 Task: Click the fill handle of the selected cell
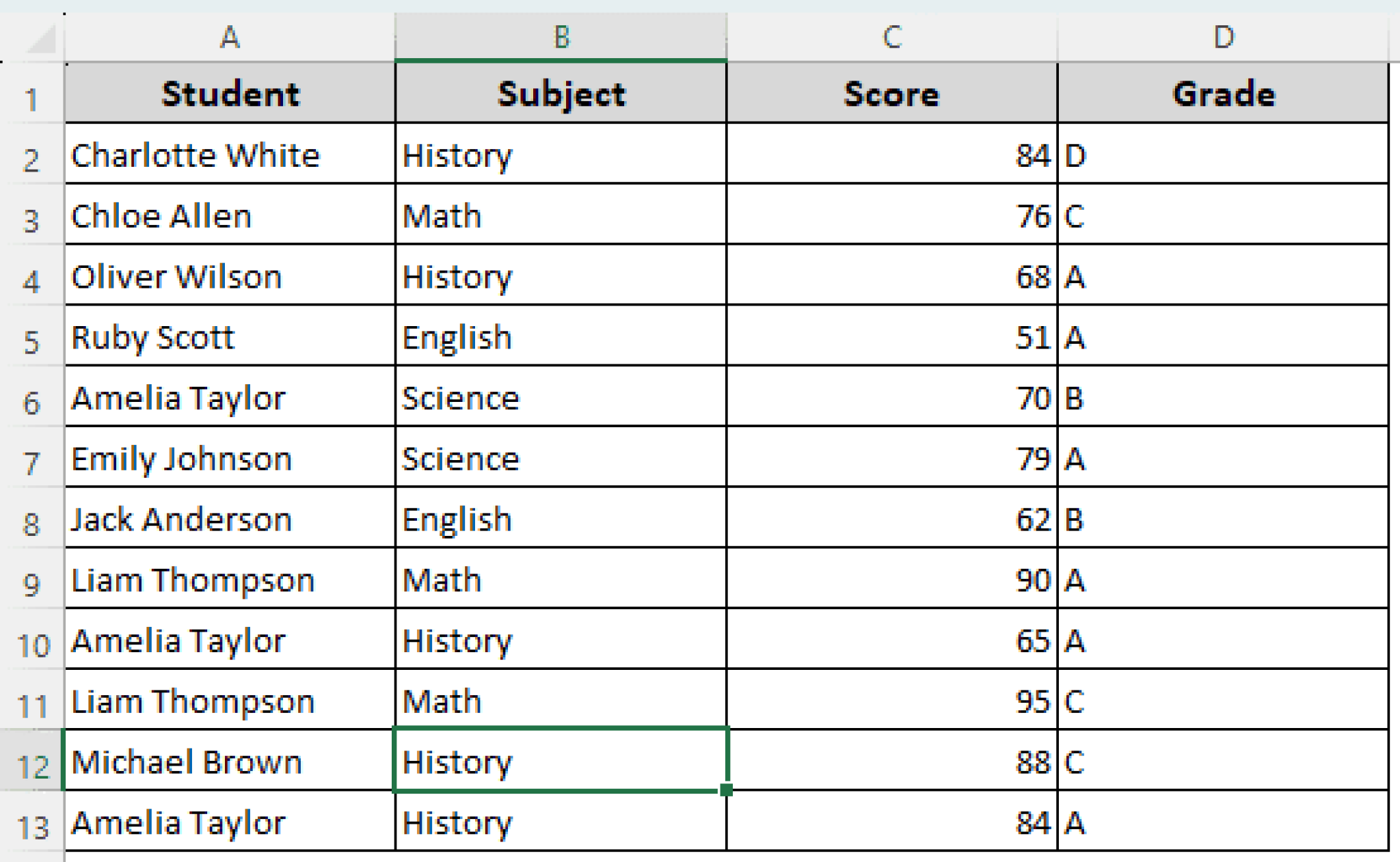coord(725,791)
